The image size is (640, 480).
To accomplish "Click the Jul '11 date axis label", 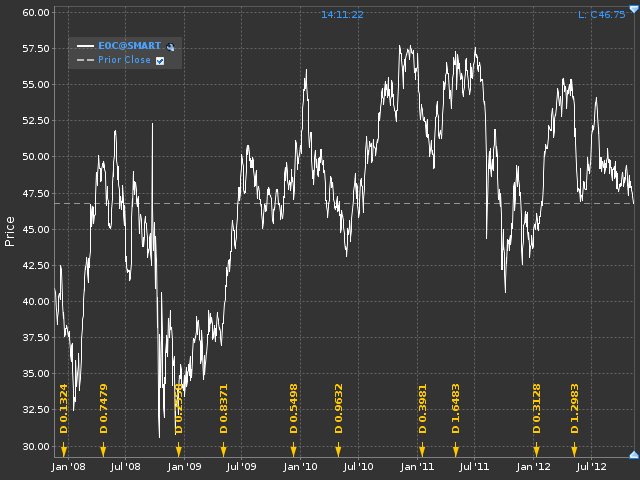I will pyautogui.click(x=474, y=467).
